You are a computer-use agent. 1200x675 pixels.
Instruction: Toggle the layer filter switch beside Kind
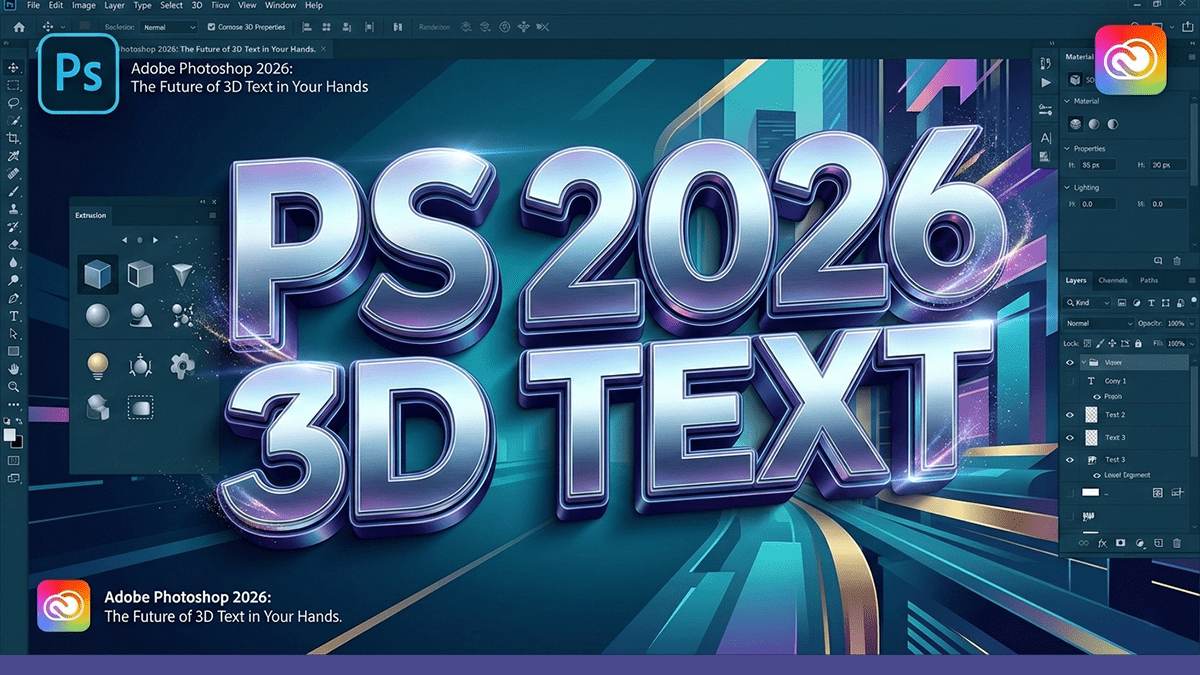(x=1194, y=301)
